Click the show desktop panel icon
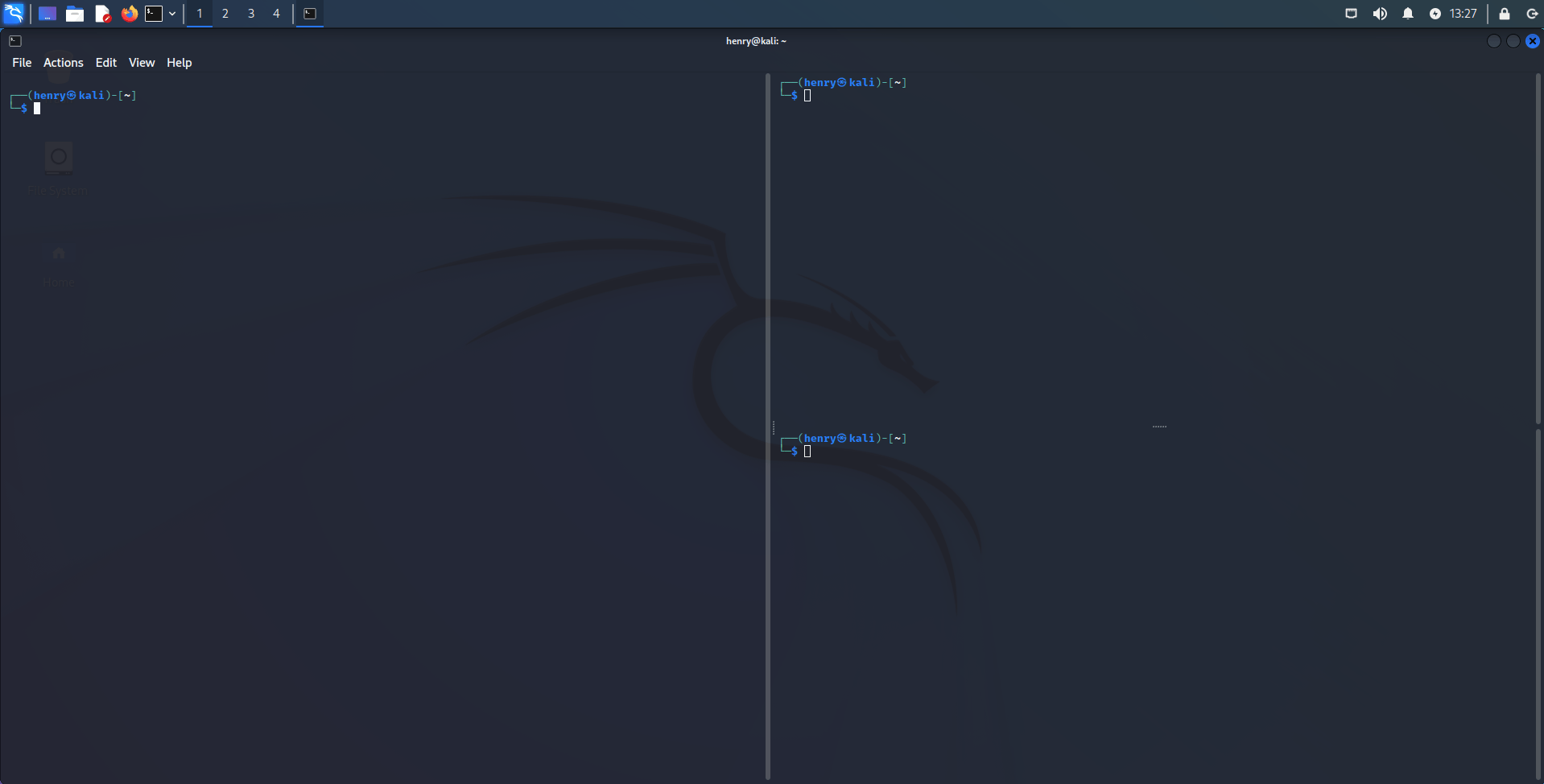The height and width of the screenshot is (784, 1544). pos(47,14)
